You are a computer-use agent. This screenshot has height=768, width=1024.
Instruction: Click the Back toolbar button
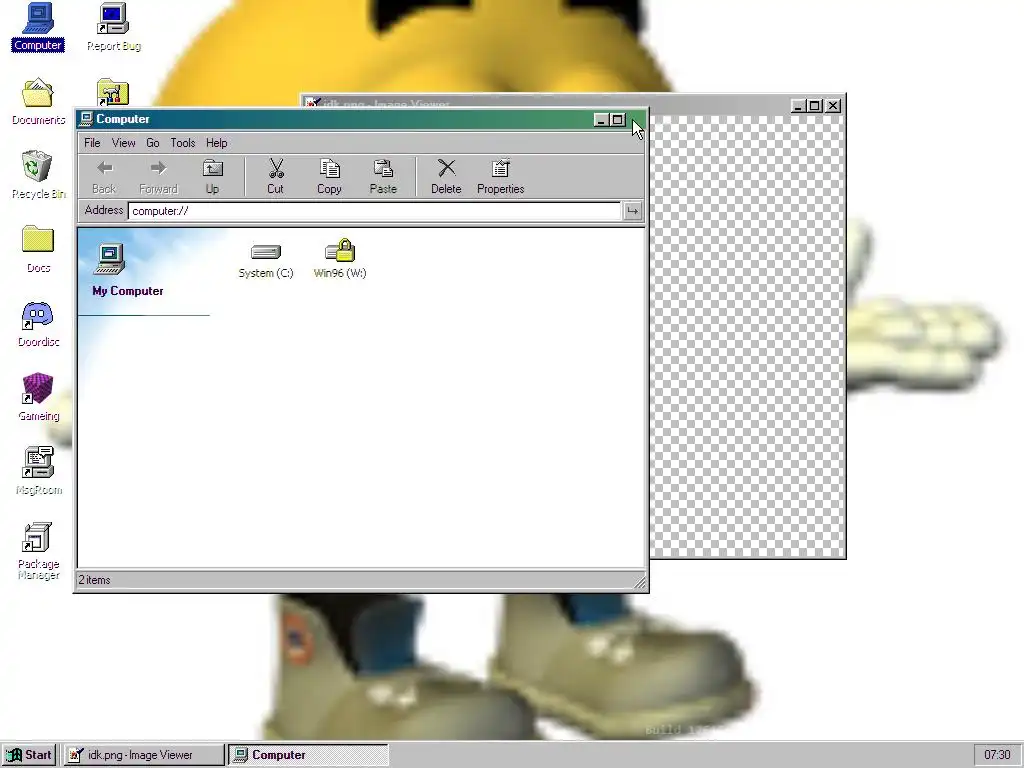coord(104,177)
